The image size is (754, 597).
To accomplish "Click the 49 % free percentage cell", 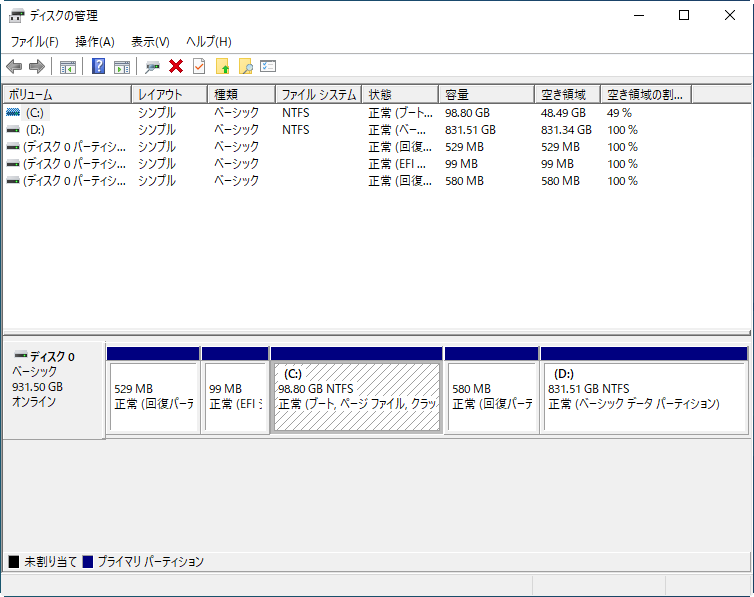I will pyautogui.click(x=619, y=113).
